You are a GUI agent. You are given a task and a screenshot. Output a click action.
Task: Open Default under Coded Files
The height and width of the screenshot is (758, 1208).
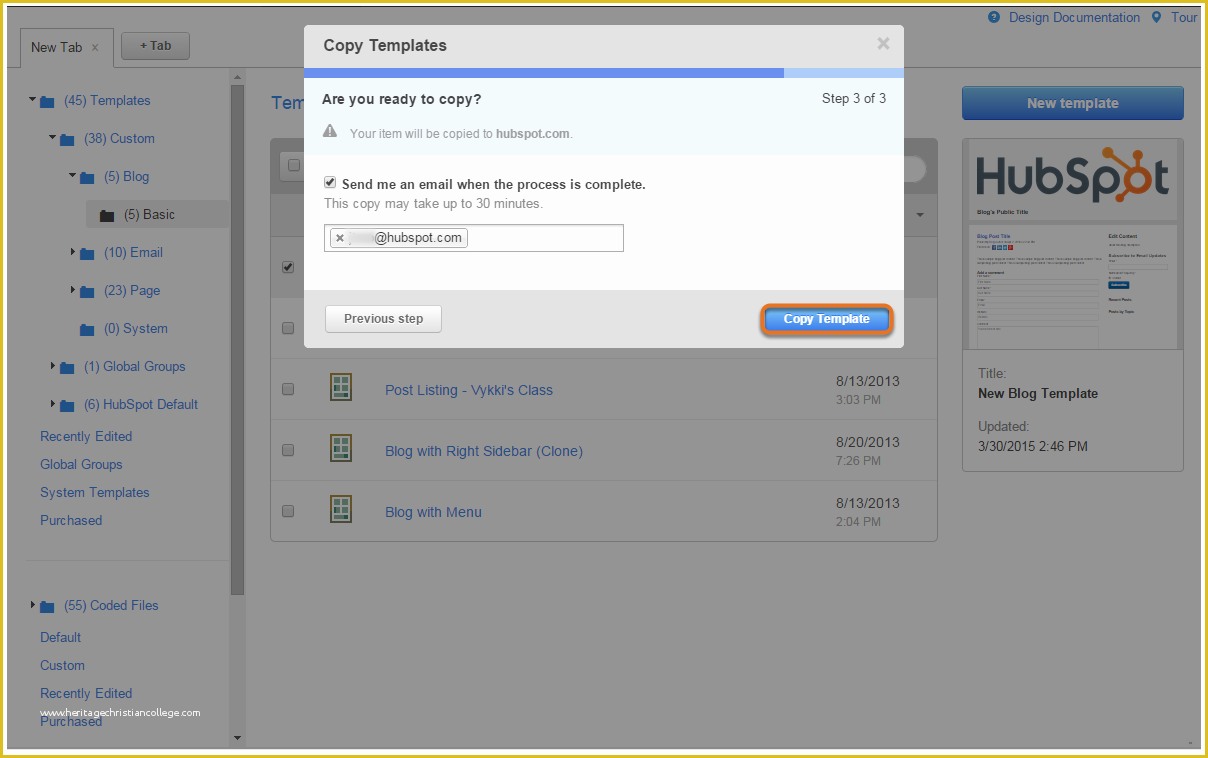[x=61, y=637]
